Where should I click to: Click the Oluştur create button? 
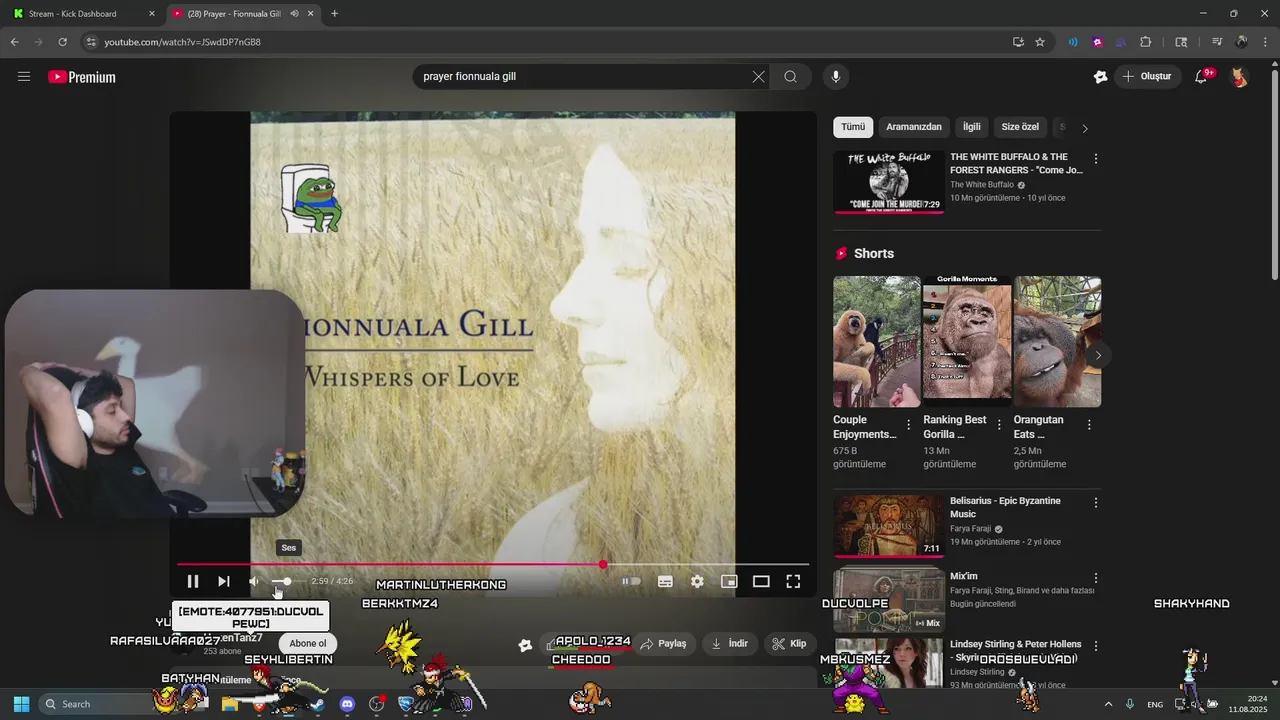click(1147, 77)
